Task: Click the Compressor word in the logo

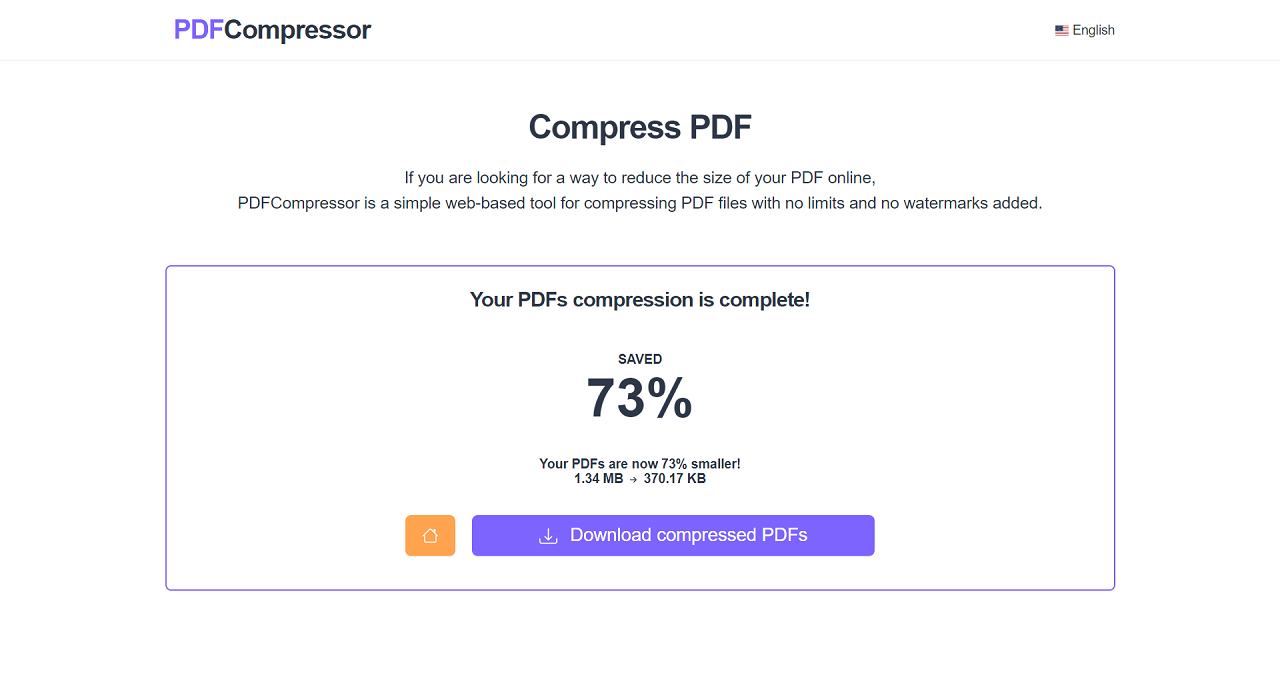Action: 297,30
